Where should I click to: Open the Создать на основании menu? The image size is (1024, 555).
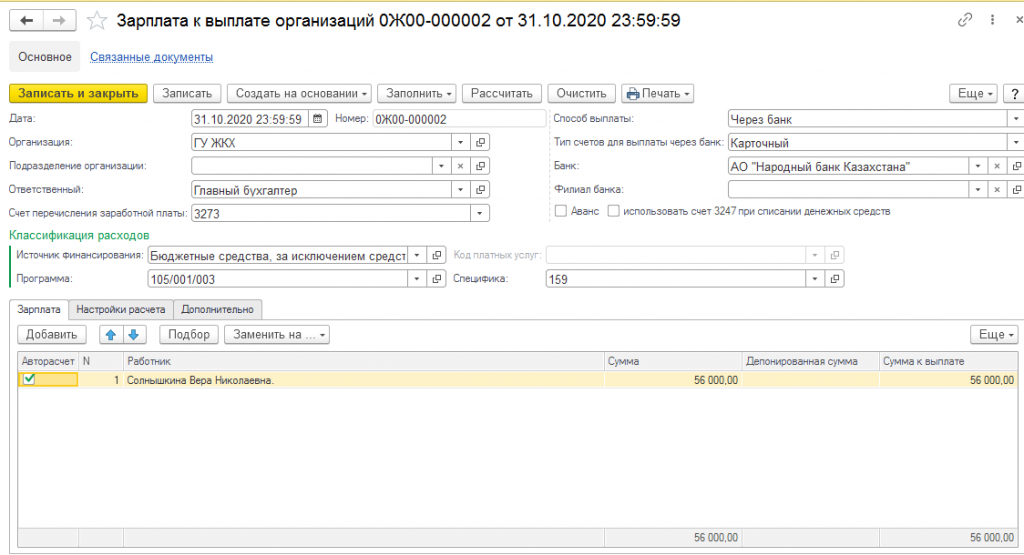pyautogui.click(x=300, y=93)
